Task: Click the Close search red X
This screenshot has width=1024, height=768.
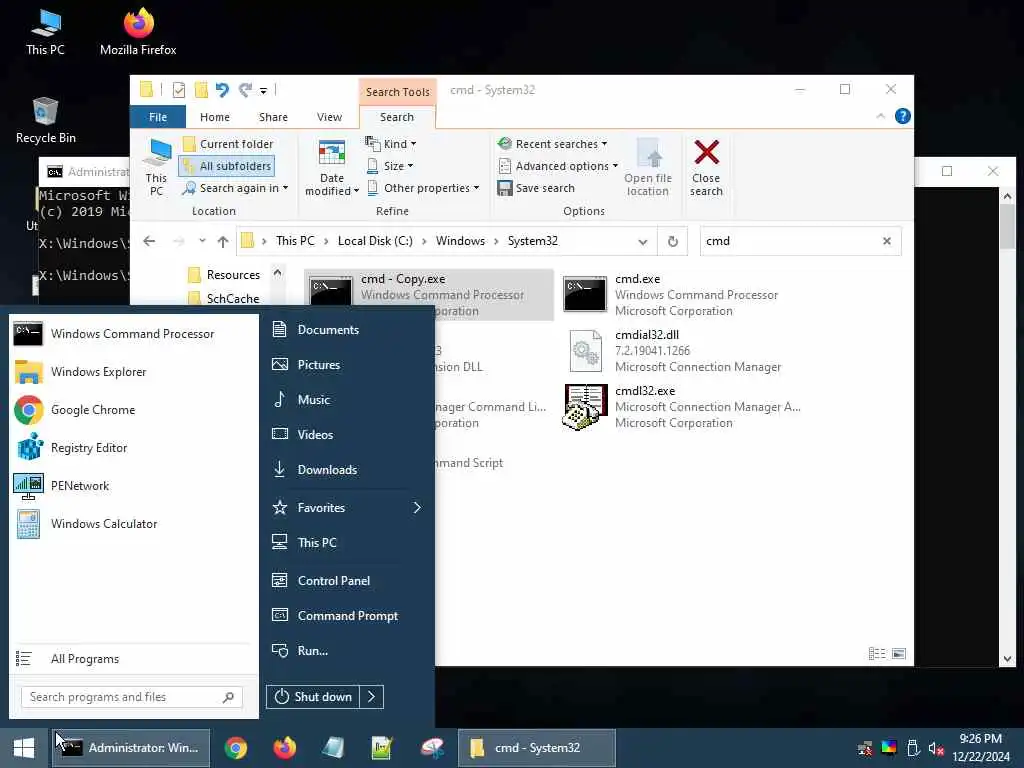Action: coord(707,168)
